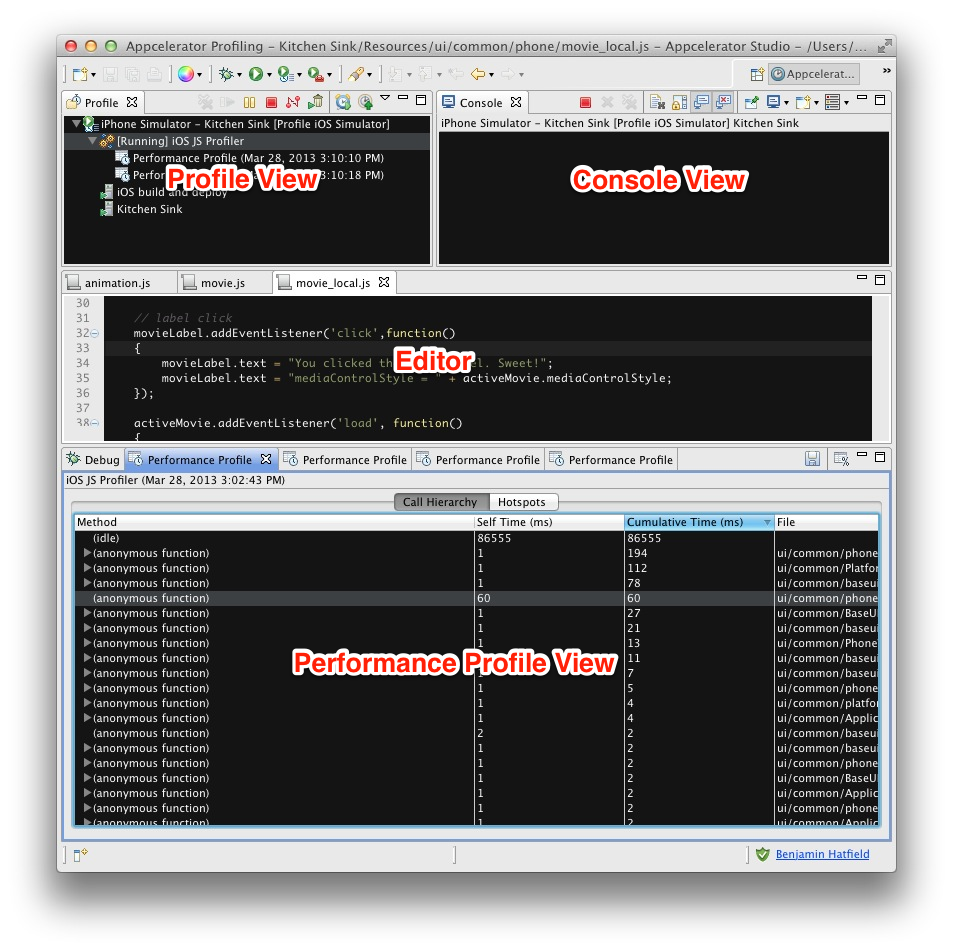Stop profiling with red square in Profile view
The height and width of the screenshot is (951, 953).
tap(271, 102)
